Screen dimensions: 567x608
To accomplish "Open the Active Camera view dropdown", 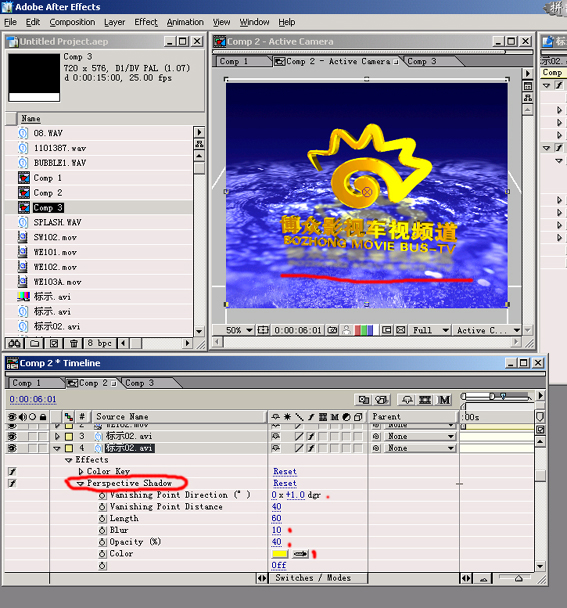I will tap(487, 330).
